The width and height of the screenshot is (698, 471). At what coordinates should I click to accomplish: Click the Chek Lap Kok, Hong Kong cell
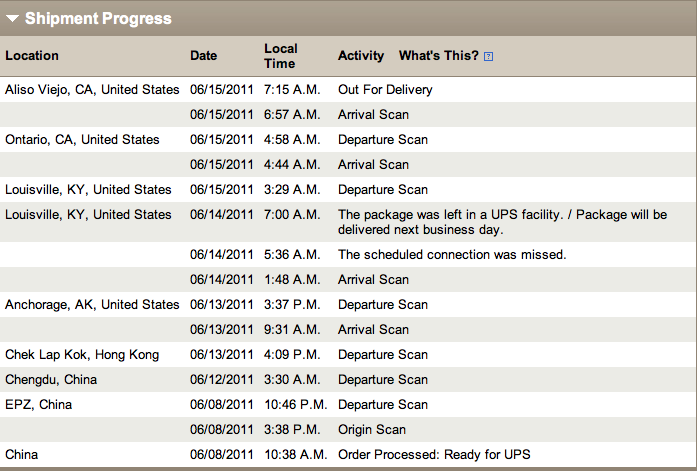pyautogui.click(x=82, y=355)
